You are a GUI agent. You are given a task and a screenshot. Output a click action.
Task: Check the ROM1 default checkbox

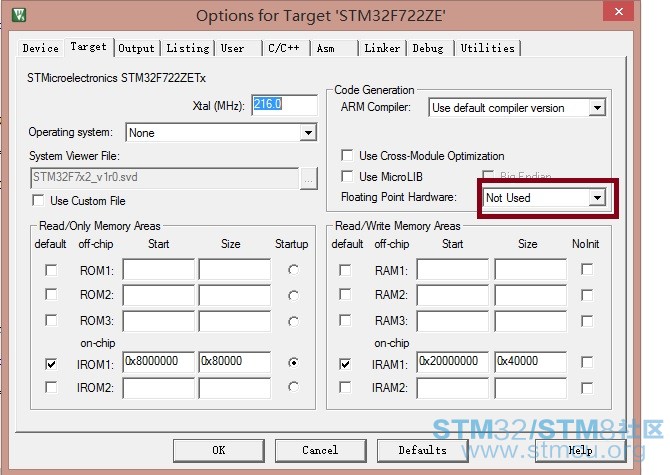(x=51, y=270)
